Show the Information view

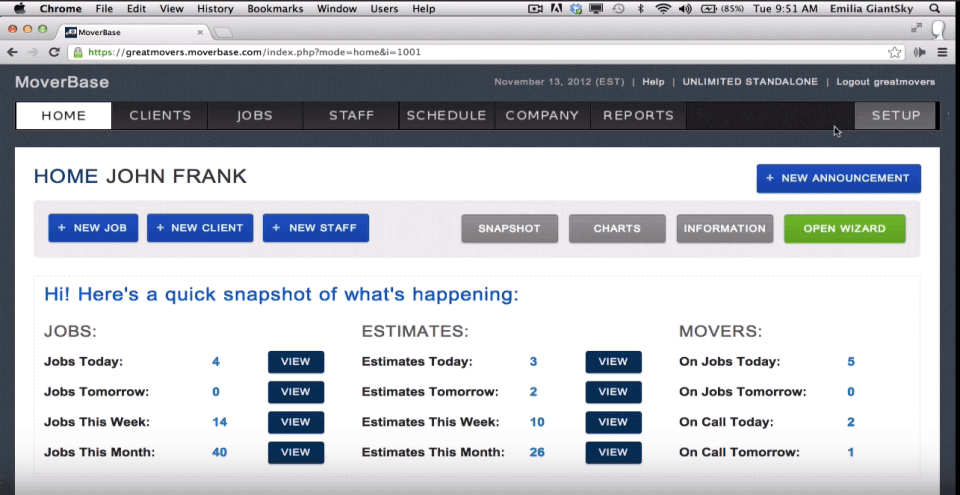point(725,229)
